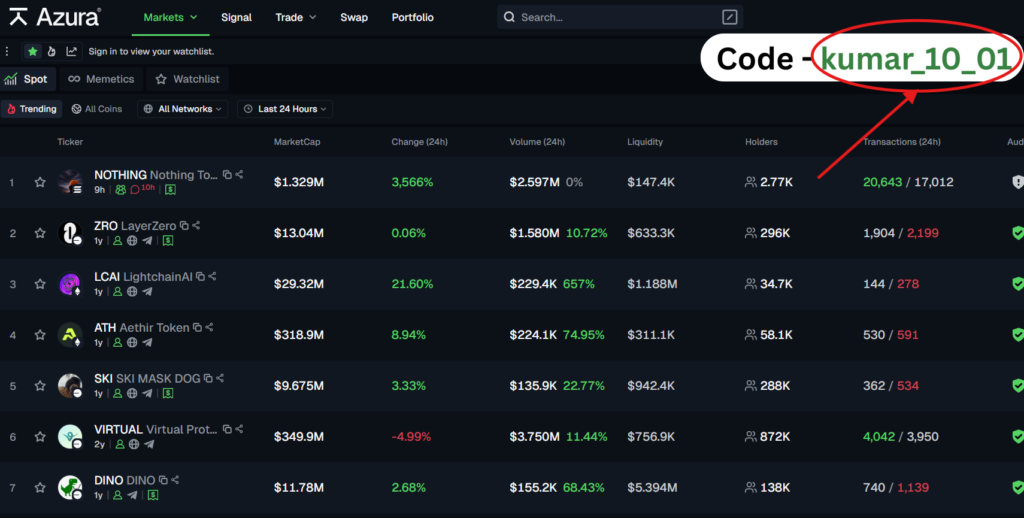Open the Signal page
Viewport: 1024px width, 518px height.
tap(236, 18)
